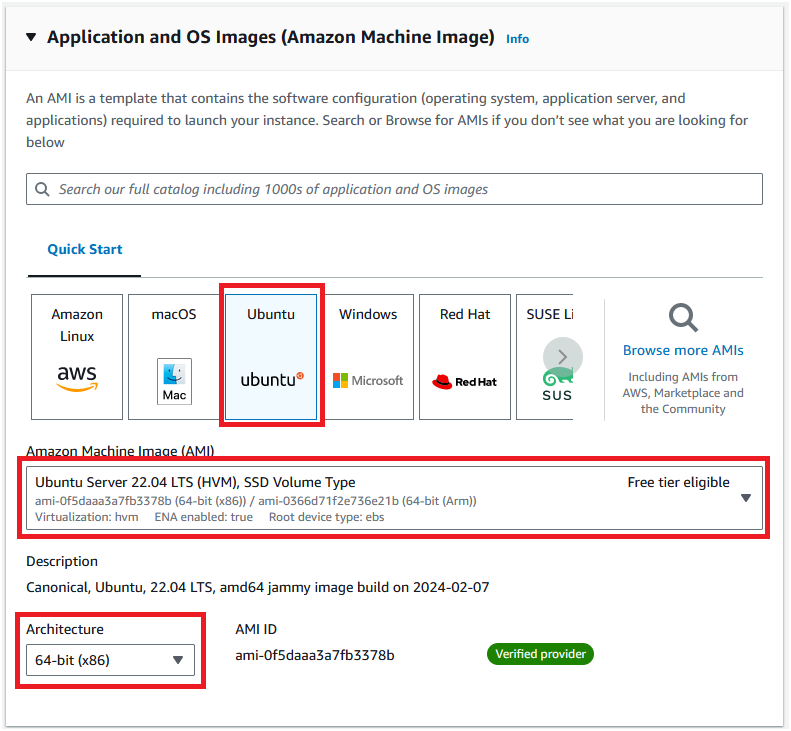Click the next arrow in OS carousel
791x731 pixels.
(x=562, y=357)
